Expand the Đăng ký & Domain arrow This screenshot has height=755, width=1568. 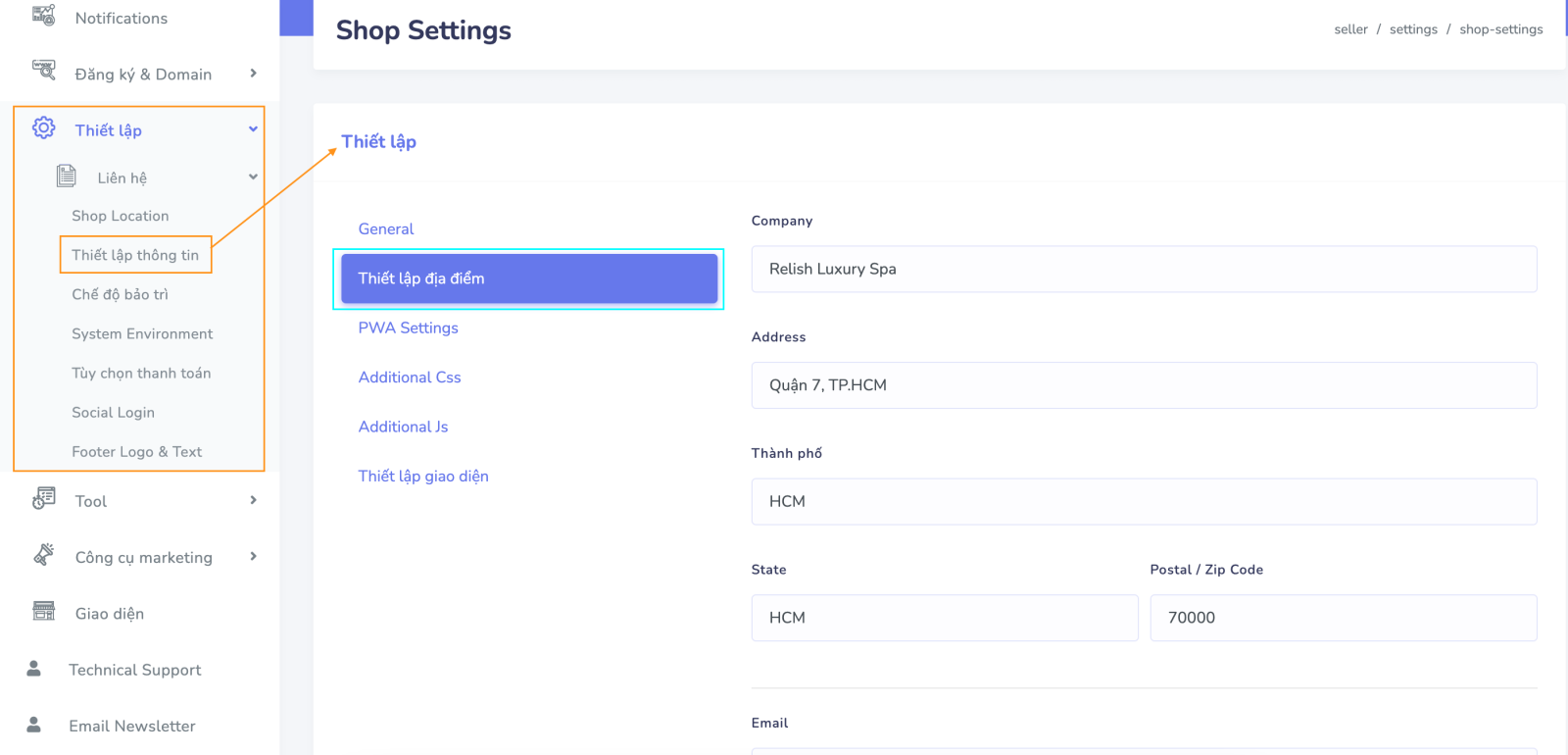coord(253,74)
